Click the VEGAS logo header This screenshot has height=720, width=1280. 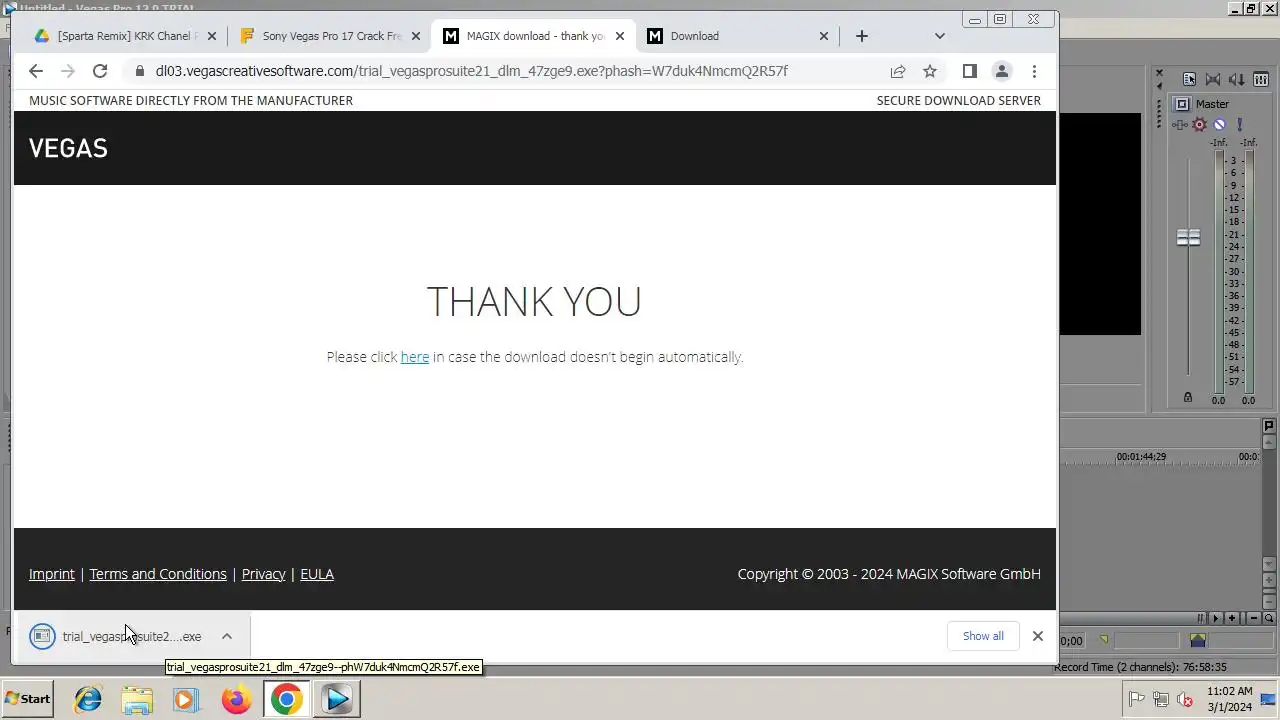click(68, 148)
